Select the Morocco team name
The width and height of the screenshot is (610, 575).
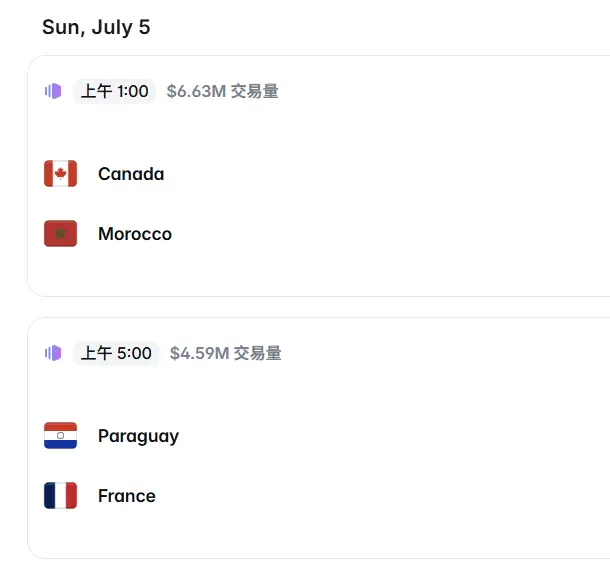pos(135,234)
